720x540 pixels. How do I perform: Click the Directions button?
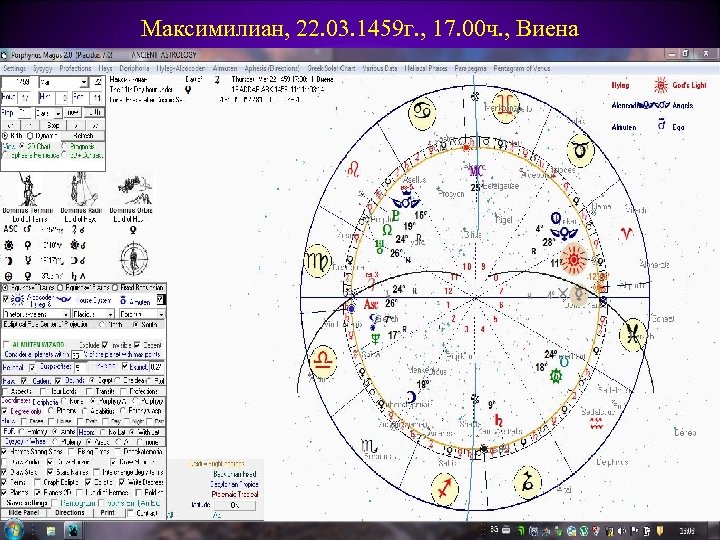click(69, 512)
